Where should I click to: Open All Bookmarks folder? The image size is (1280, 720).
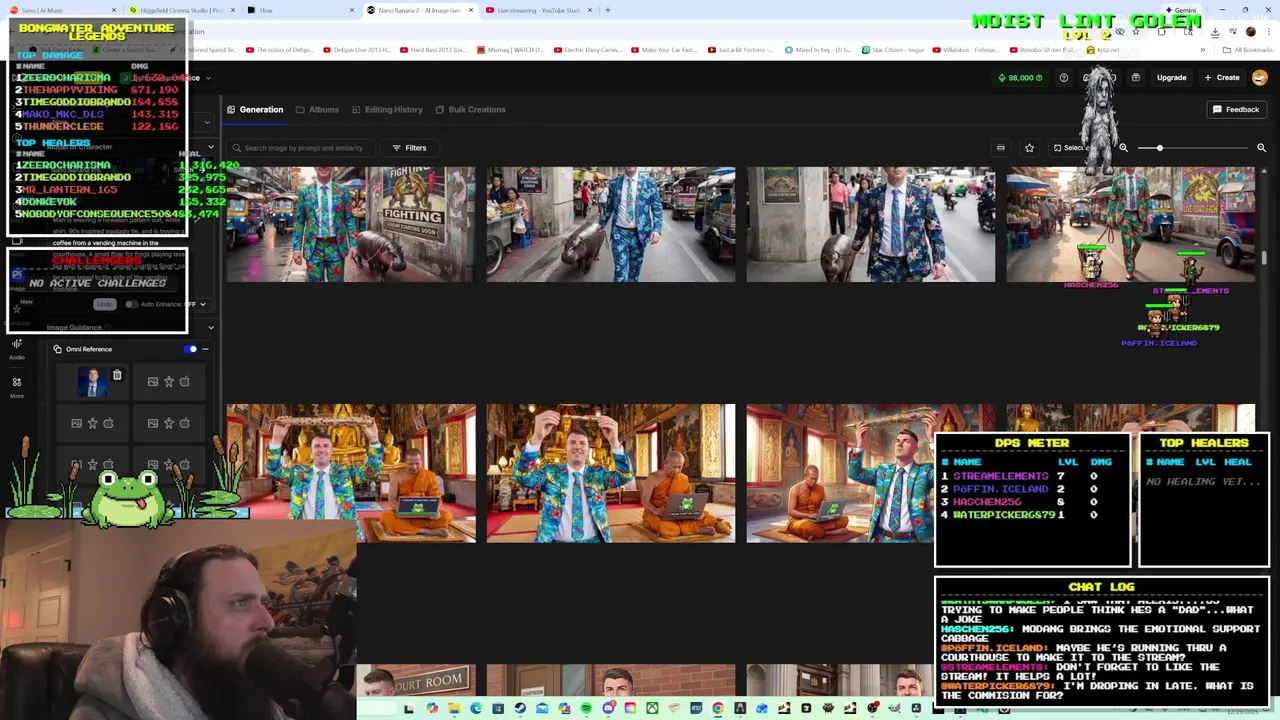pos(1246,49)
